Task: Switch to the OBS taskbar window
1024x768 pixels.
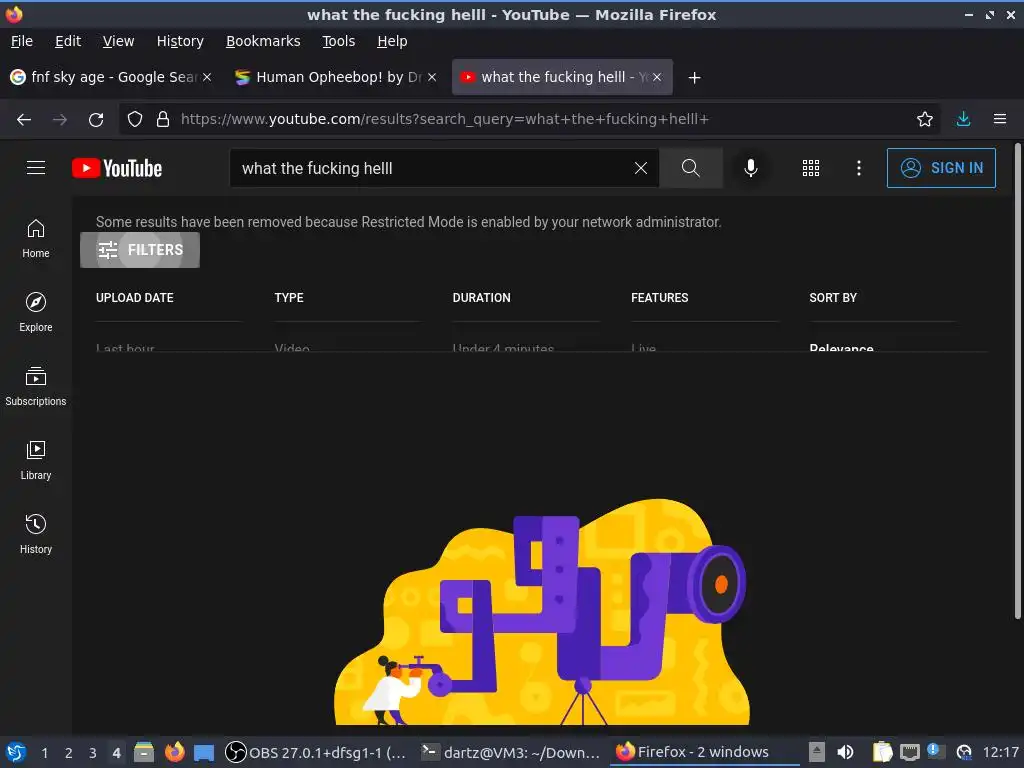Action: pyautogui.click(x=316, y=752)
